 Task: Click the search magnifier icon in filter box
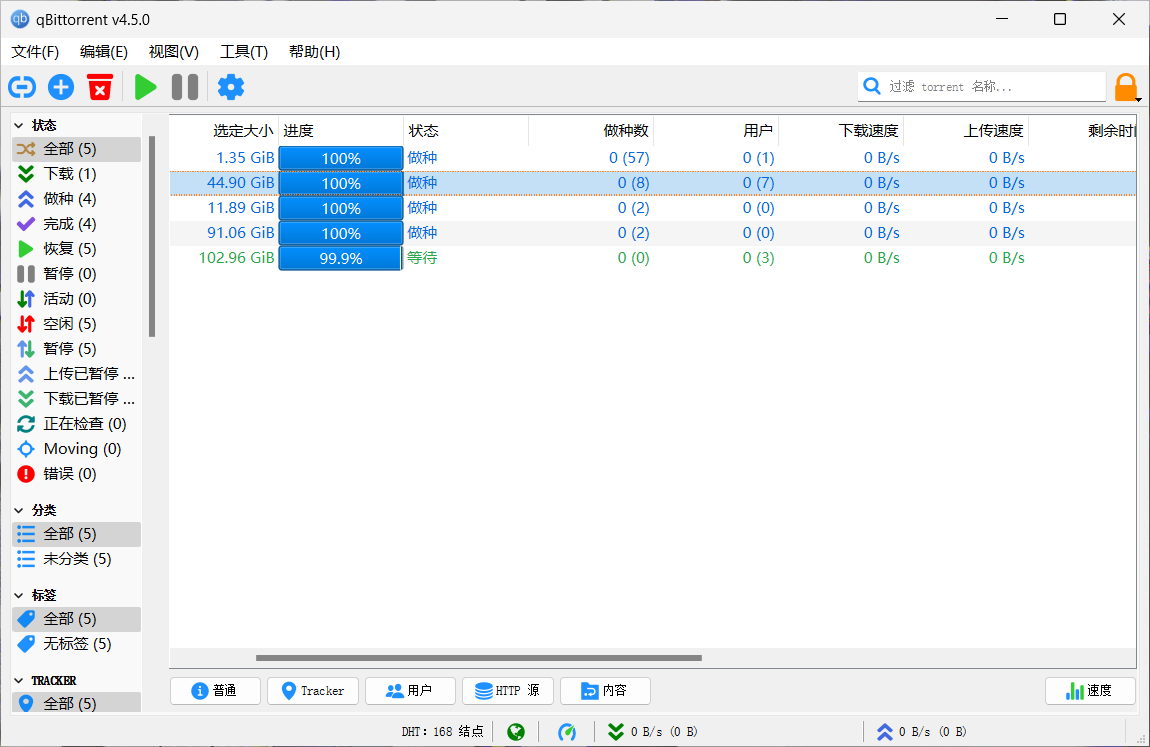coord(872,87)
